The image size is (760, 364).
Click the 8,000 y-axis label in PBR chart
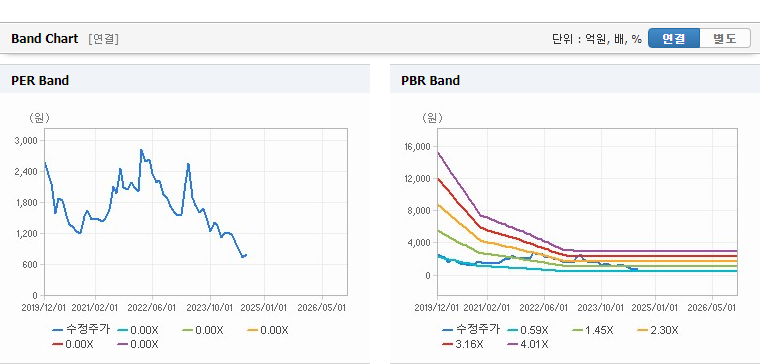point(418,211)
